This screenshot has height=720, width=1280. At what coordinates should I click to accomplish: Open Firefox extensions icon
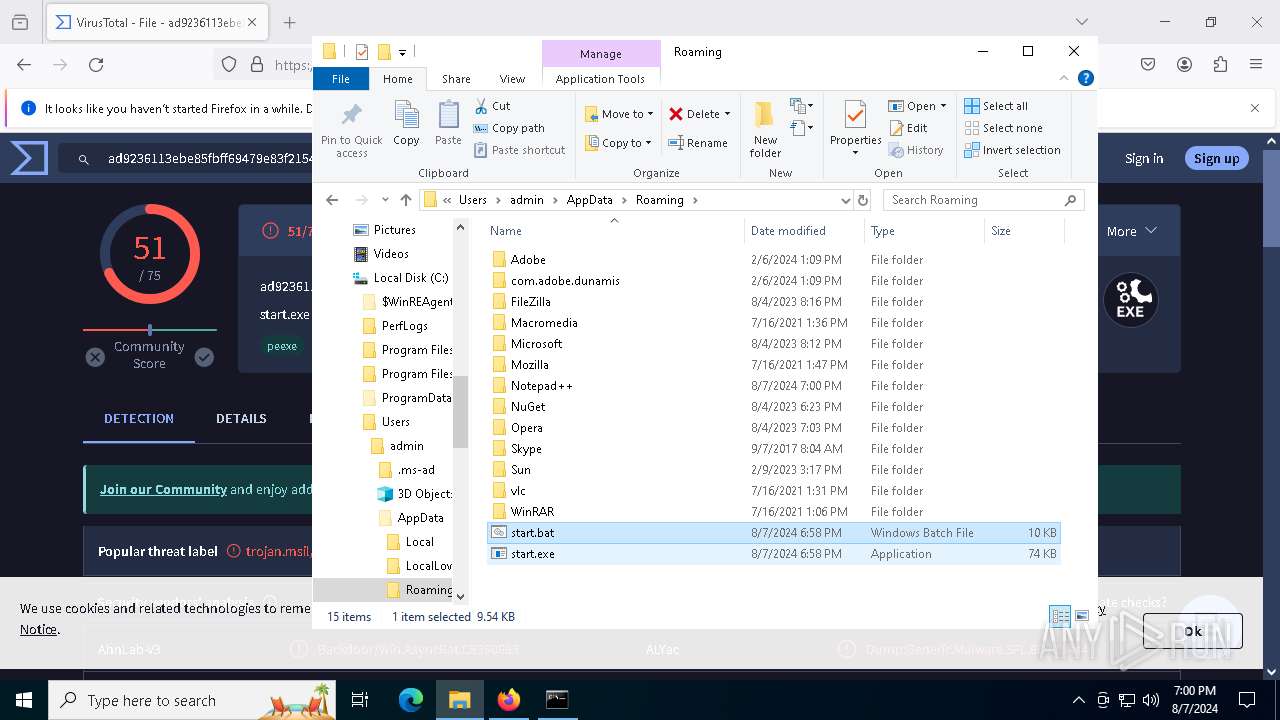pos(1219,64)
